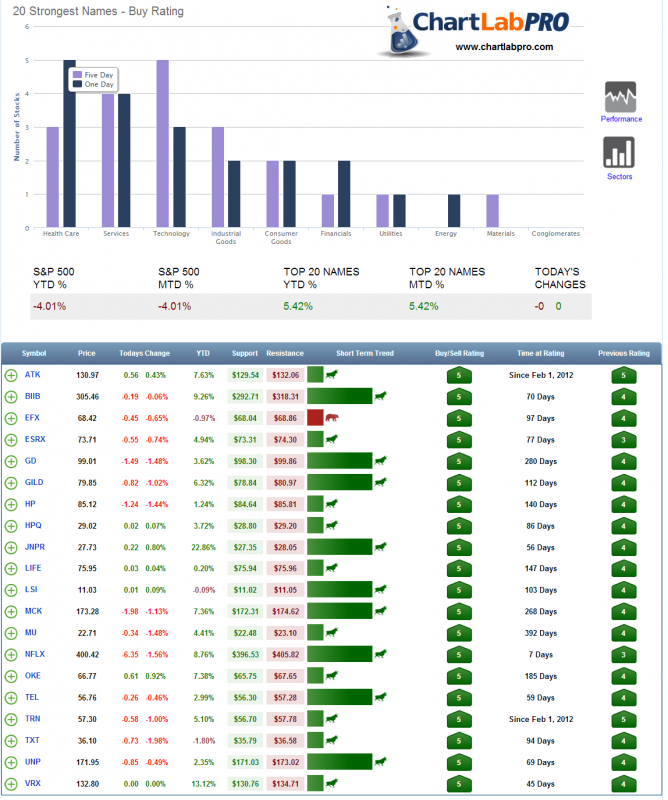Open the Performance chart icon

(621, 98)
